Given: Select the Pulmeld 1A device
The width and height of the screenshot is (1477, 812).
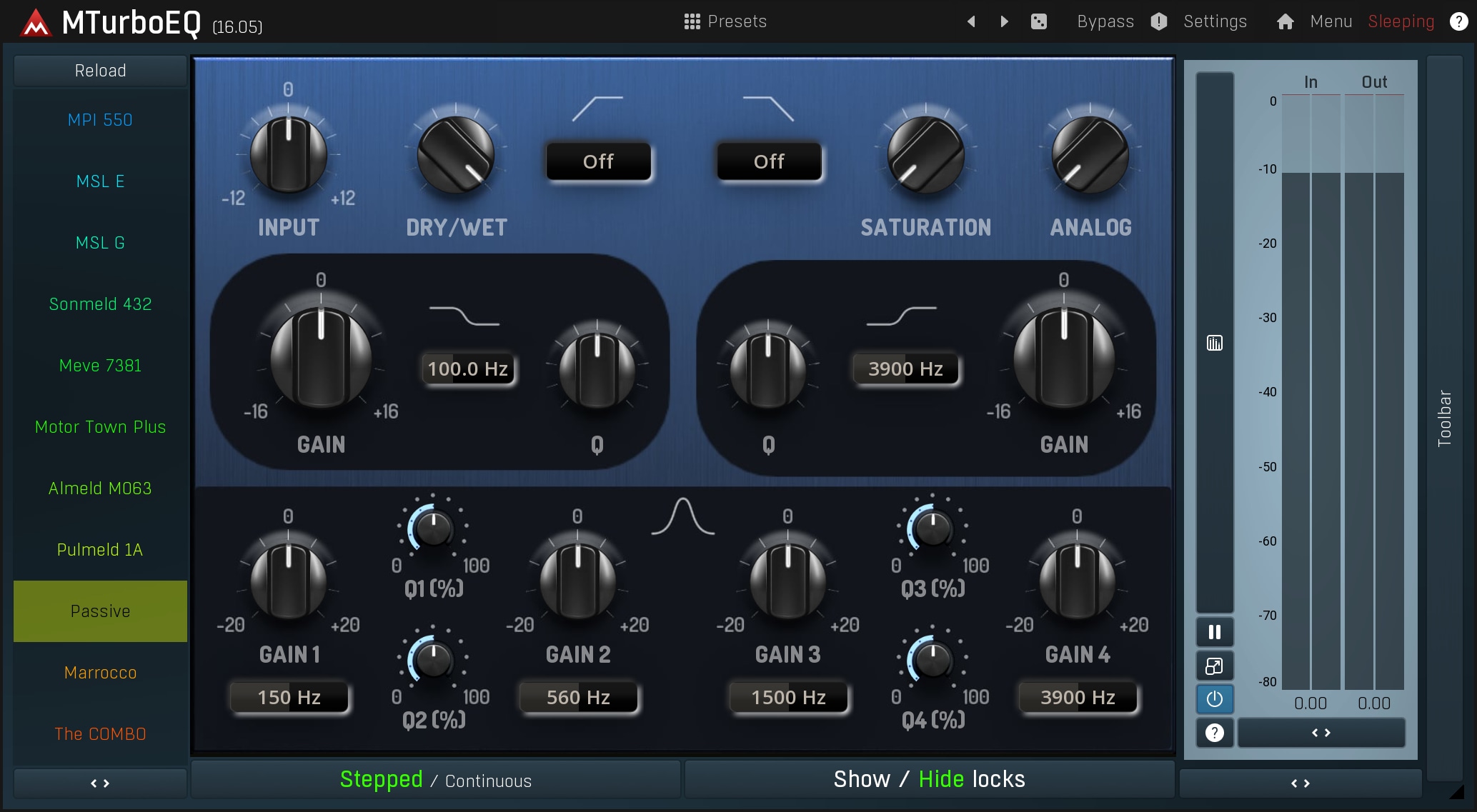Looking at the screenshot, I should [100, 550].
